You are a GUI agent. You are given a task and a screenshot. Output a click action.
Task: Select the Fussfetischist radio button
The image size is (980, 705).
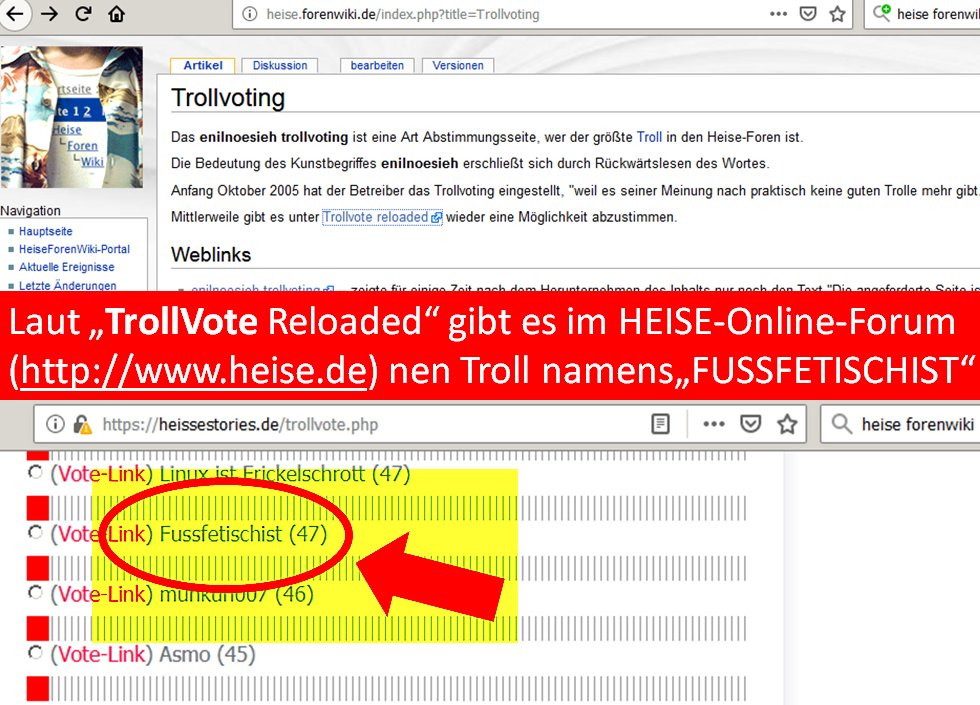pyautogui.click(x=36, y=532)
